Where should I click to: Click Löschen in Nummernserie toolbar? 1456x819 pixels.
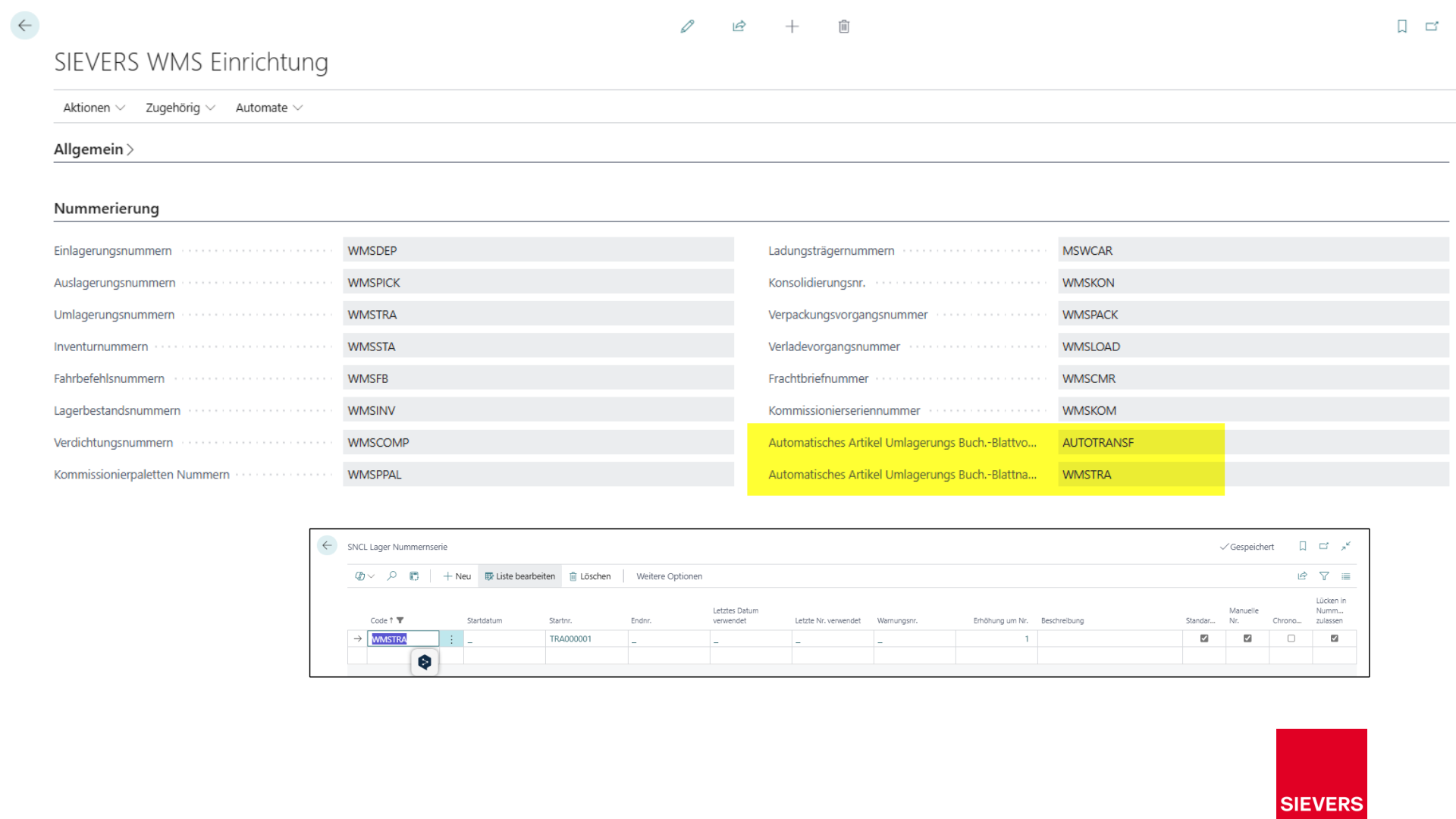[x=590, y=576]
